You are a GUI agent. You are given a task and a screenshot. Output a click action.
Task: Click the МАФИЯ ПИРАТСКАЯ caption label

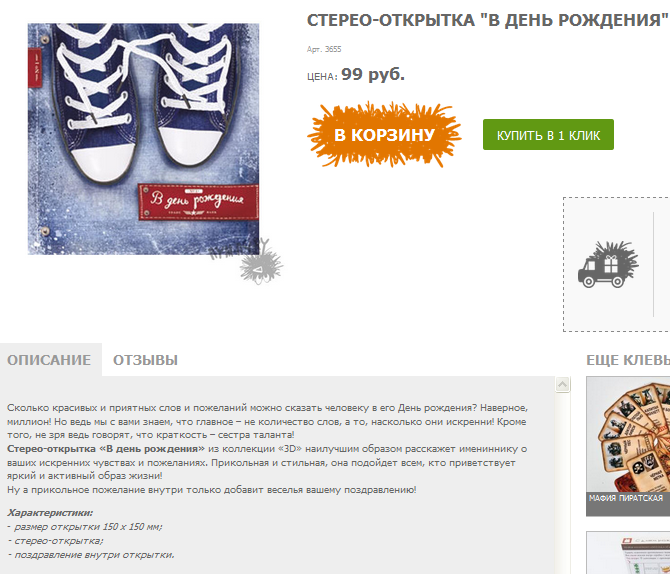point(626,498)
